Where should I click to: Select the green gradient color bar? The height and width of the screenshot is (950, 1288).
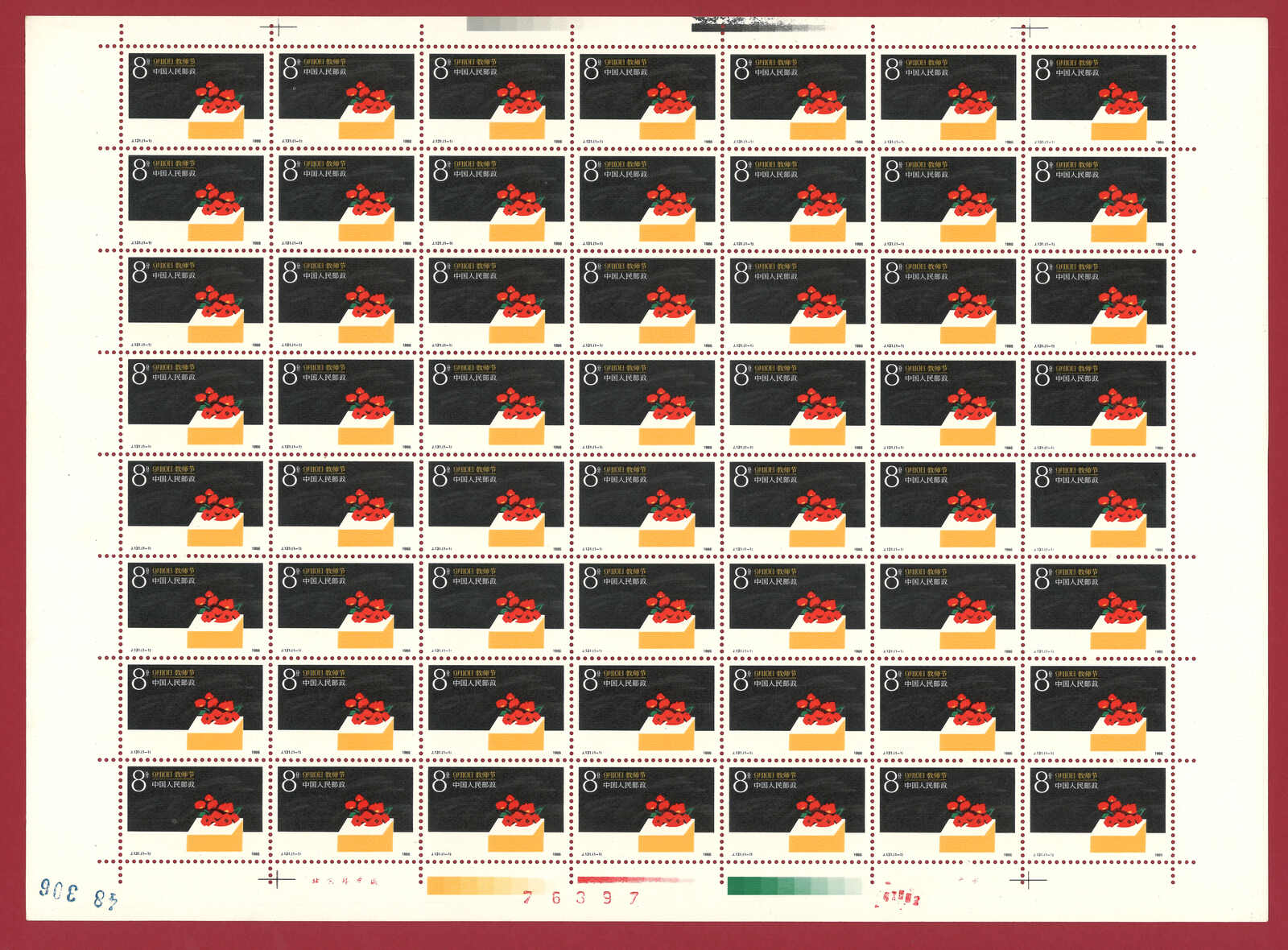794,886
